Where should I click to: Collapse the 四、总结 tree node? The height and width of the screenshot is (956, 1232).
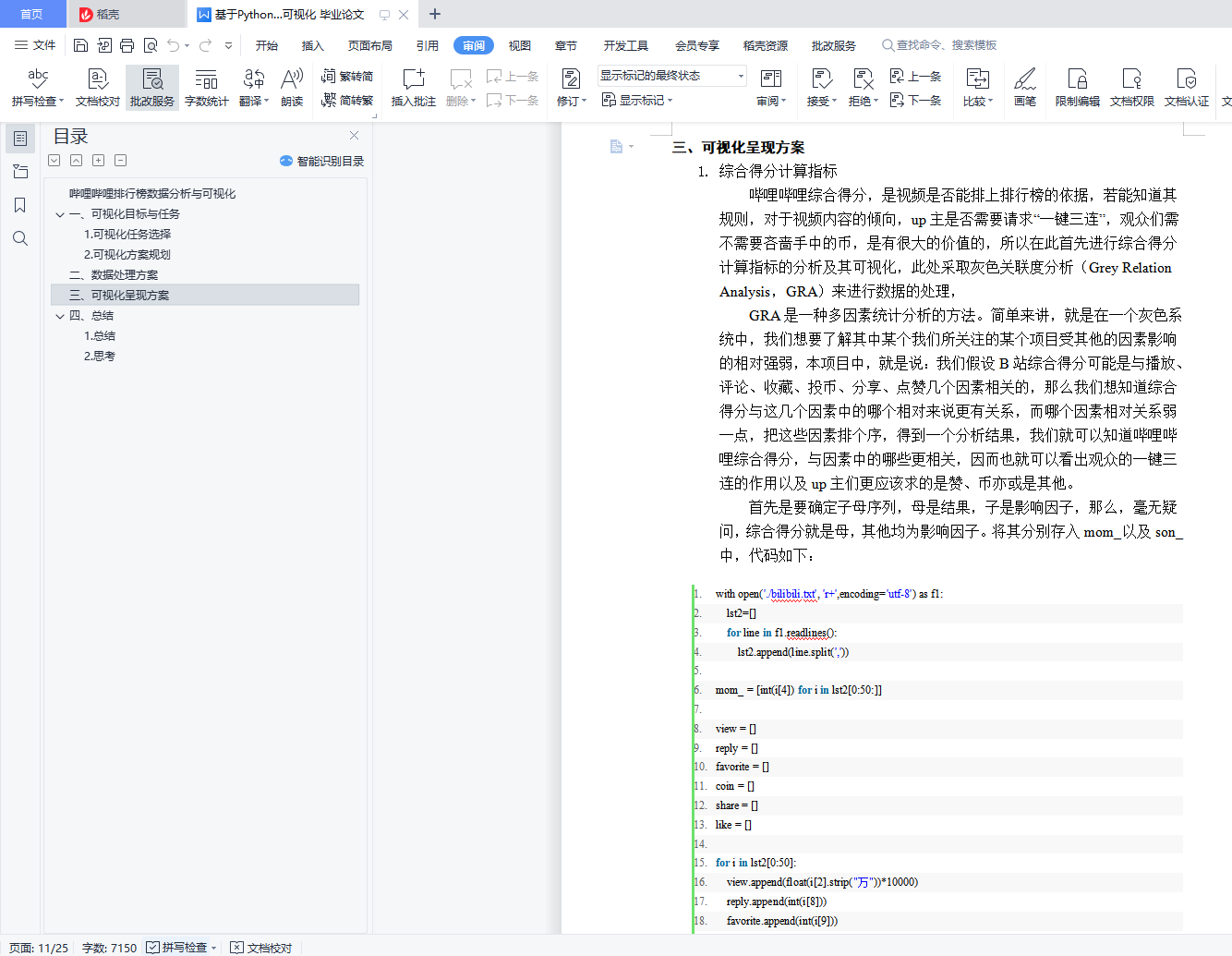[60, 316]
